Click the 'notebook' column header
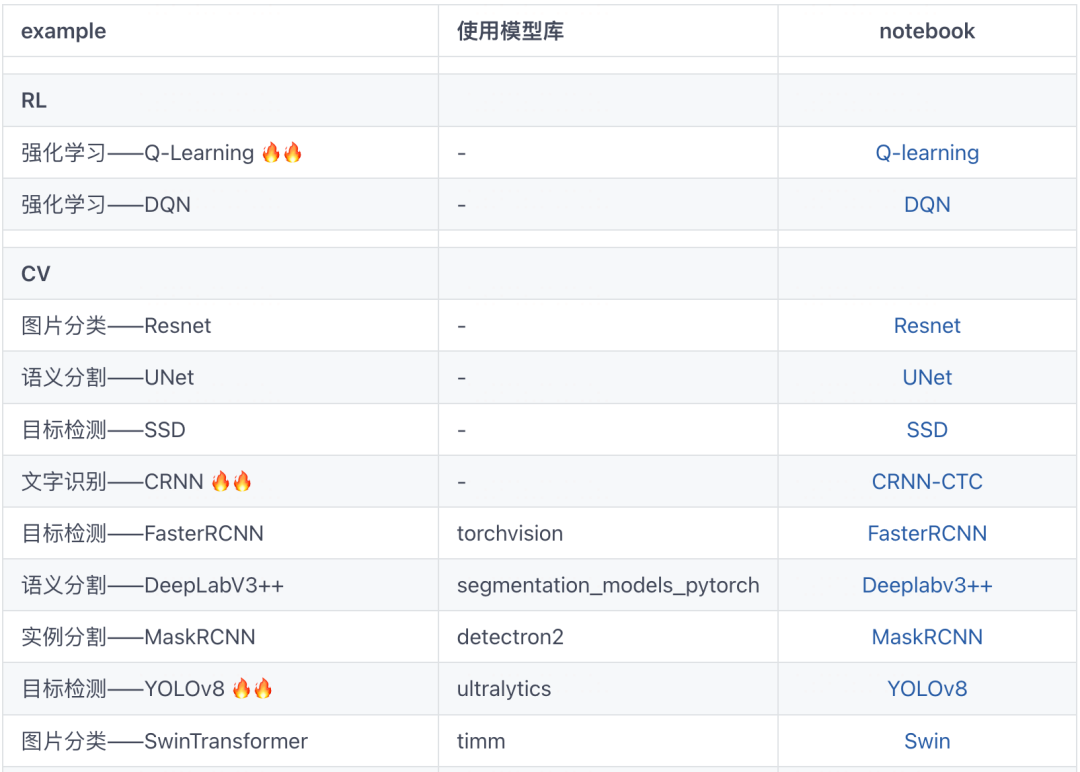 pos(927,31)
